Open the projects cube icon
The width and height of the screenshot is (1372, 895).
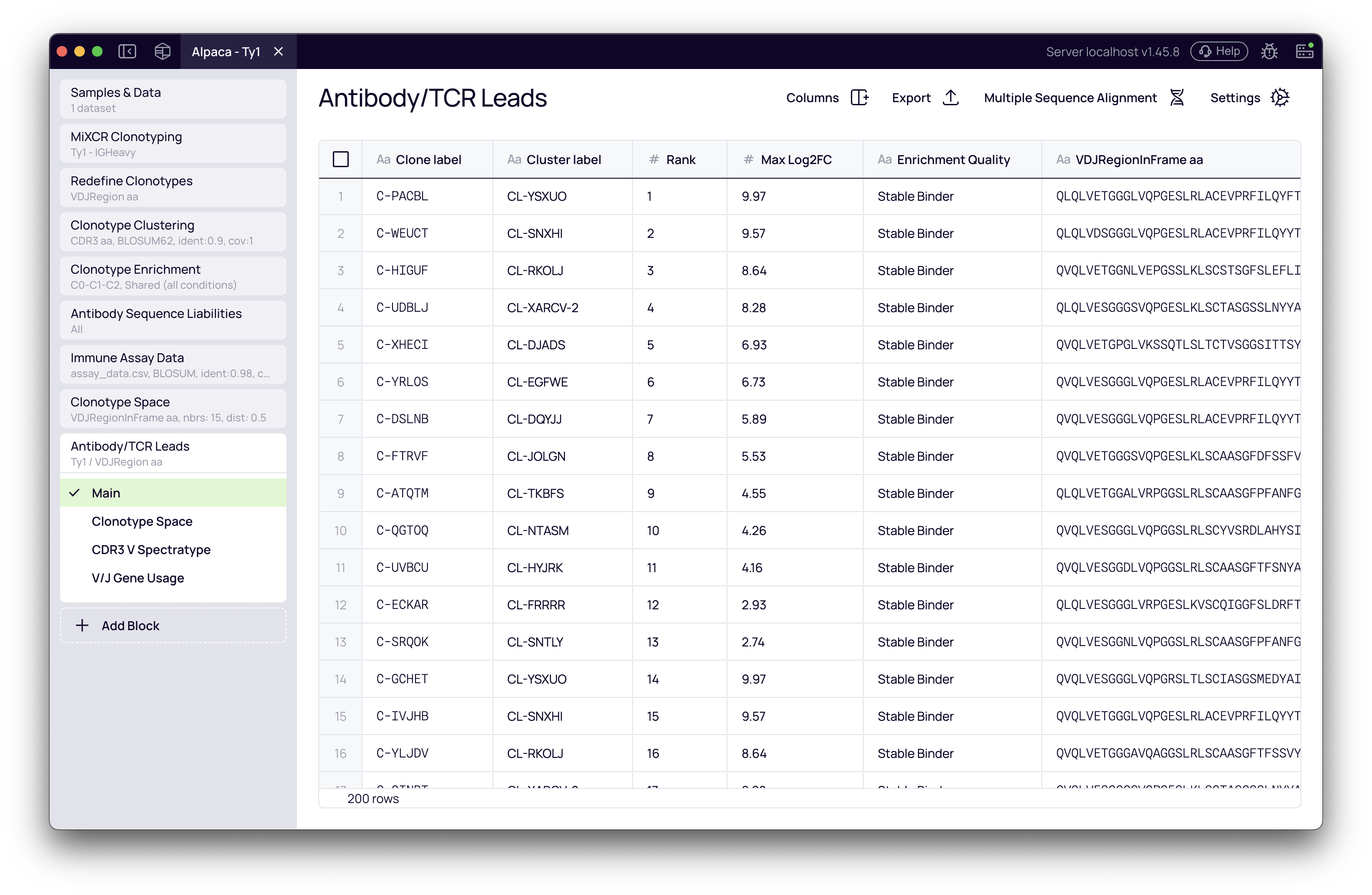(163, 51)
